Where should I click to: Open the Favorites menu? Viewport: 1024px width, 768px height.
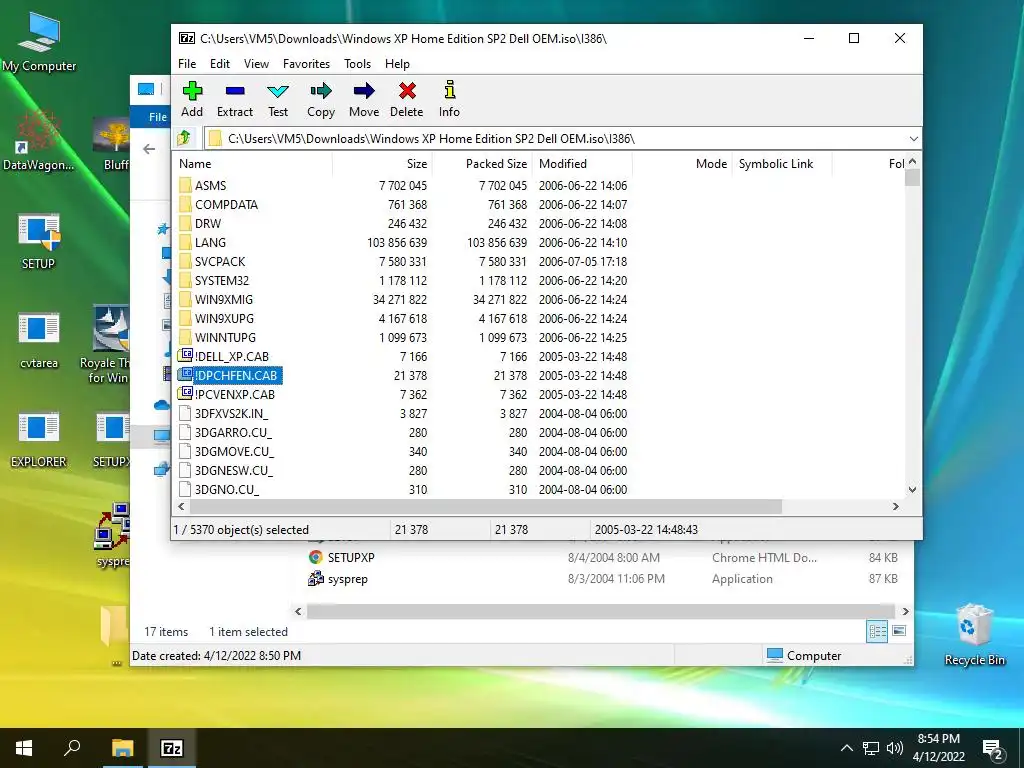pyautogui.click(x=306, y=63)
